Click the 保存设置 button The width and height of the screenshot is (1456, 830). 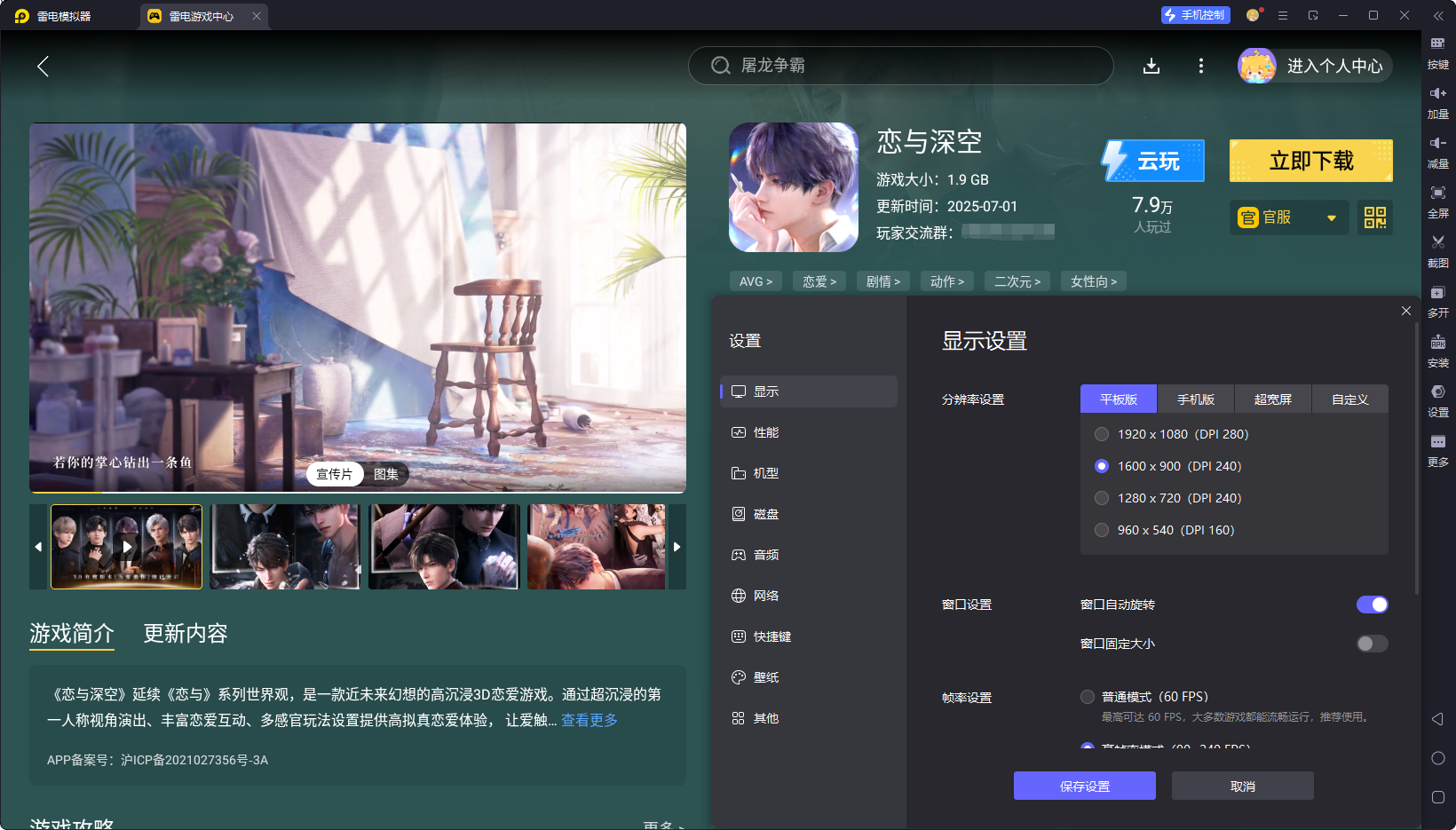click(x=1084, y=786)
